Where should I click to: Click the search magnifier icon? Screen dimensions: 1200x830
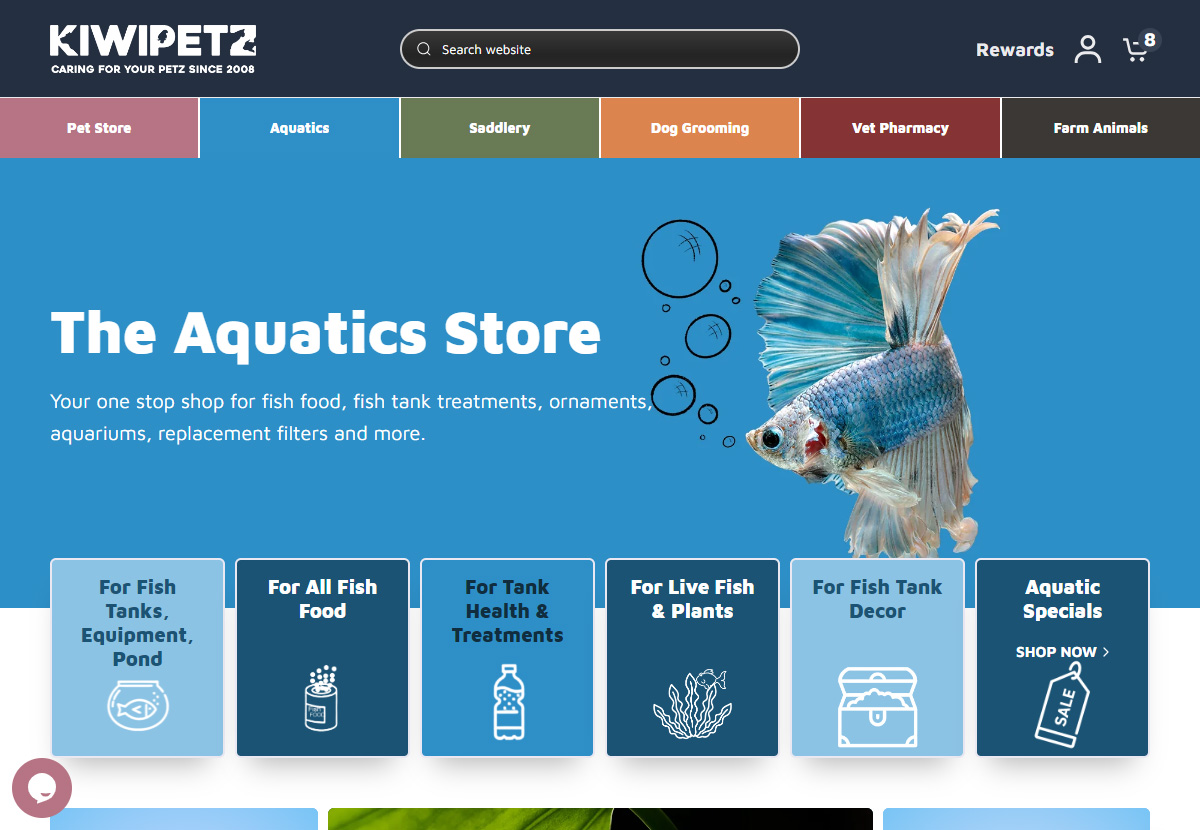point(424,49)
